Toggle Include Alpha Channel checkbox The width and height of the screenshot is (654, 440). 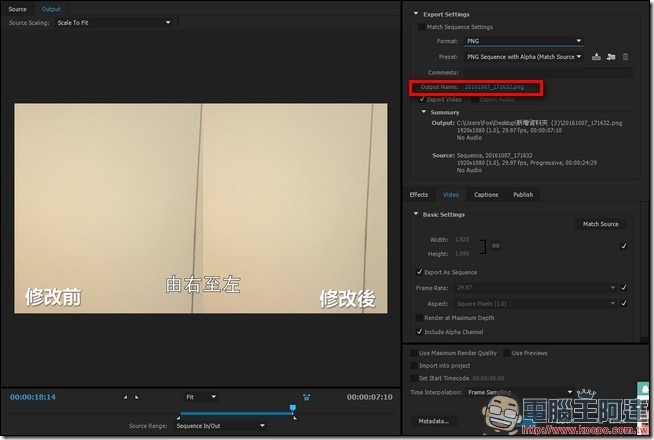419,332
